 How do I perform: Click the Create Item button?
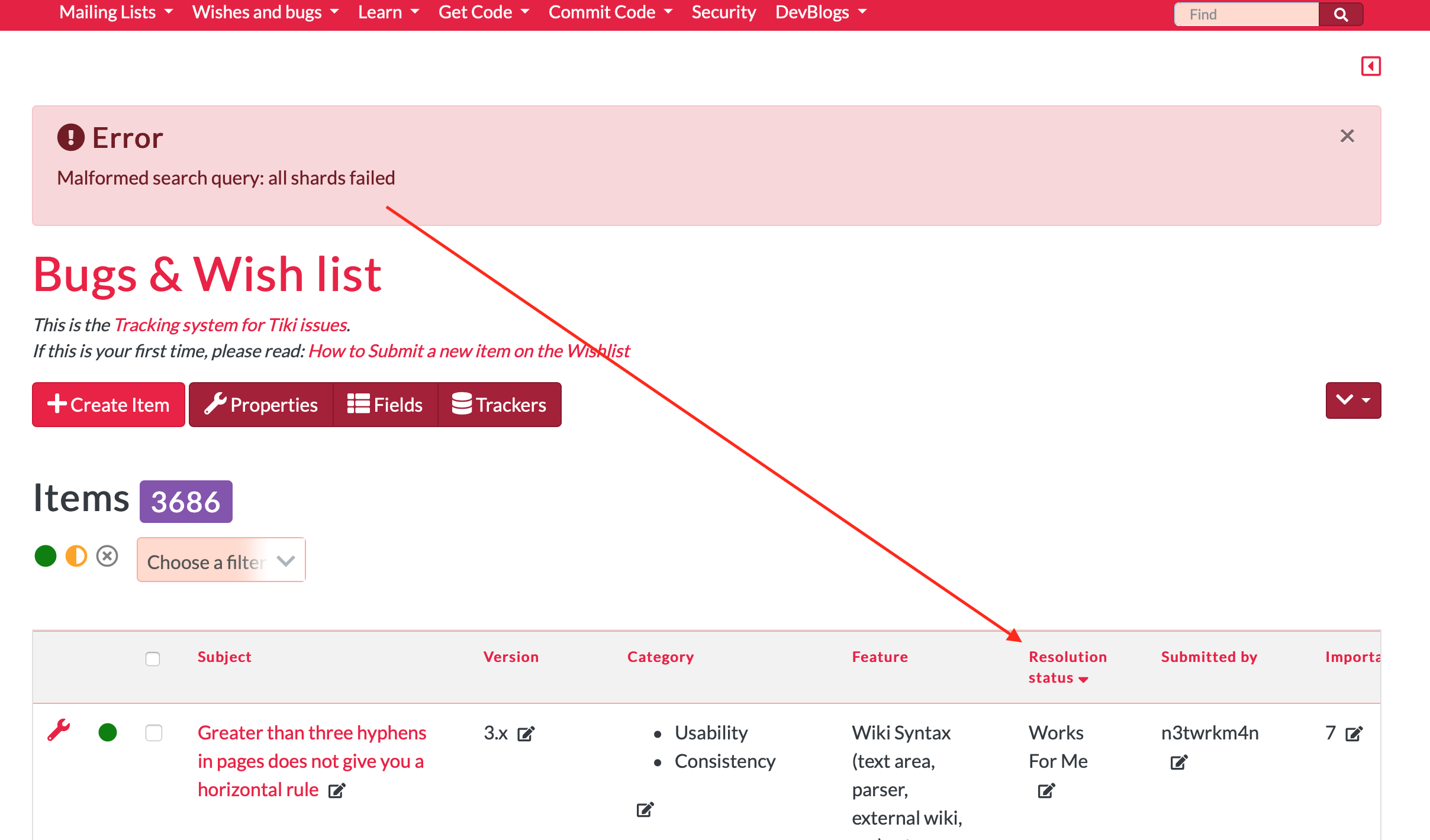point(108,405)
